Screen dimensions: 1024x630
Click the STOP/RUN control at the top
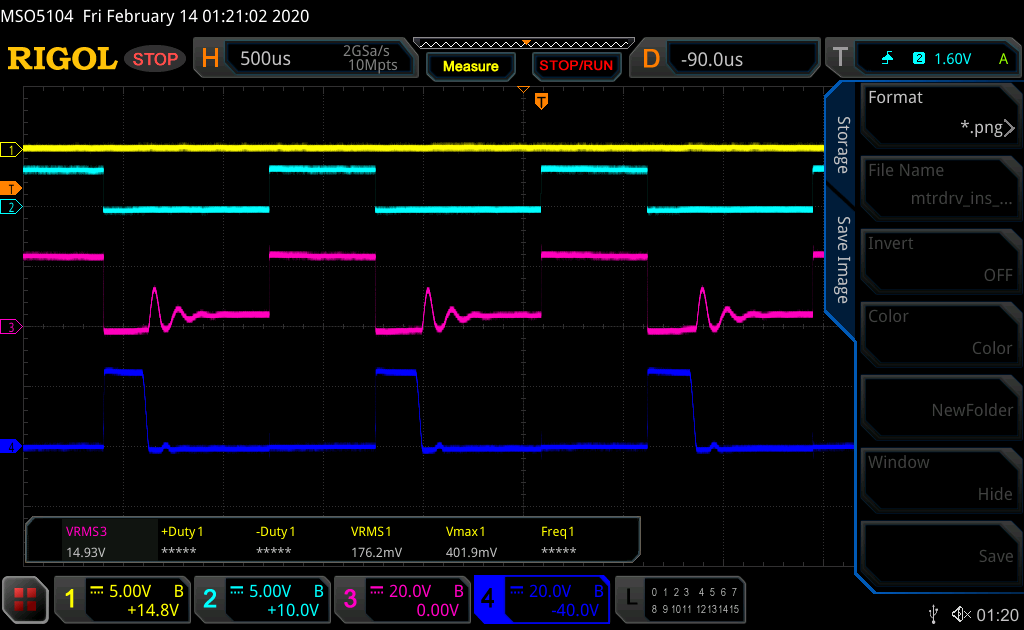pos(576,66)
